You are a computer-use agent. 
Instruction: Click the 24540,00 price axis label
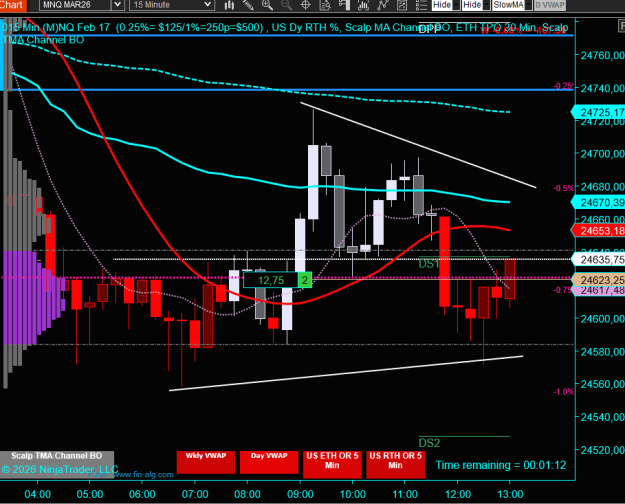pyautogui.click(x=602, y=417)
